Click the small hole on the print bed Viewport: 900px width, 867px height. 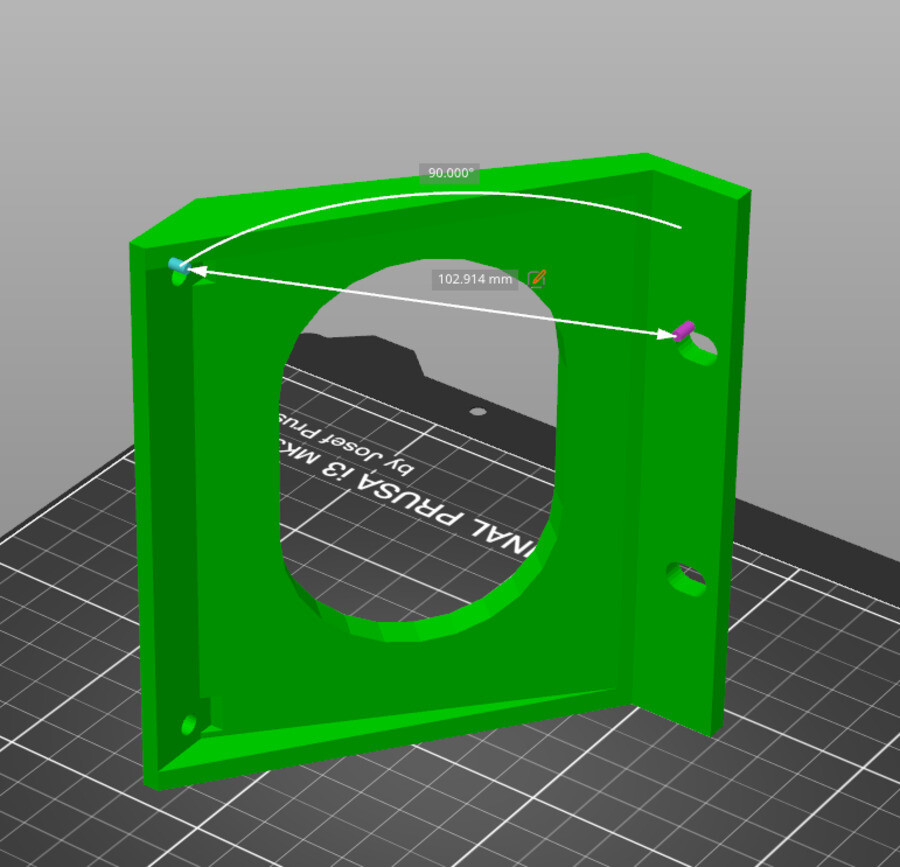[x=478, y=412]
